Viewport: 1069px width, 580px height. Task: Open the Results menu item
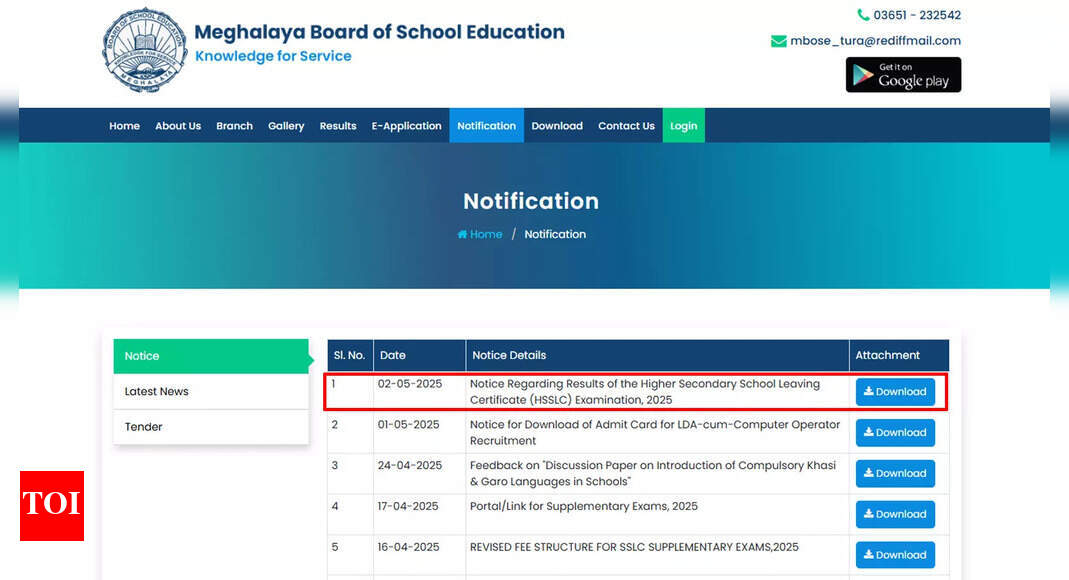(338, 126)
